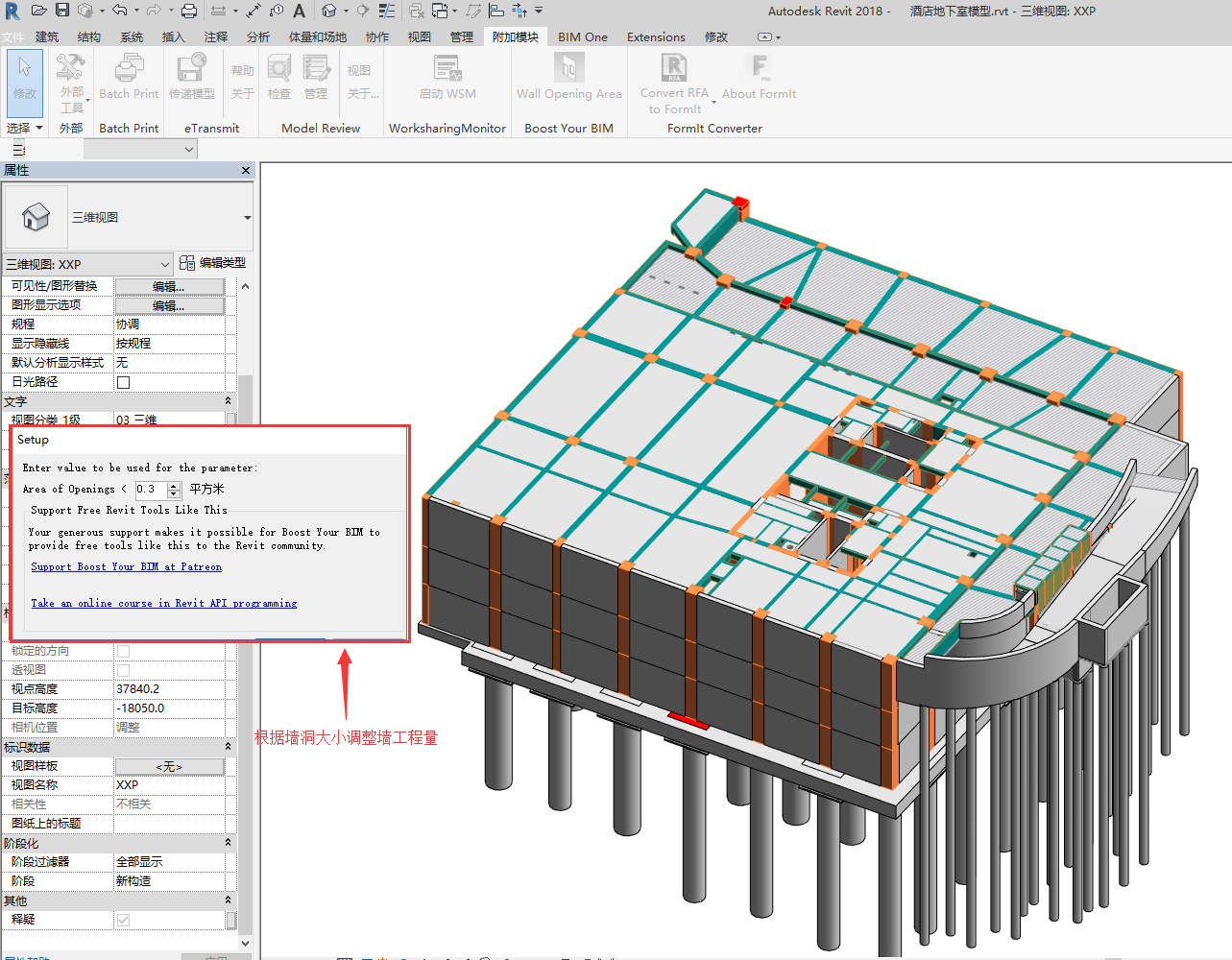
Task: Toggle the annotation crop (释疑) checkbox
Action: (x=123, y=920)
